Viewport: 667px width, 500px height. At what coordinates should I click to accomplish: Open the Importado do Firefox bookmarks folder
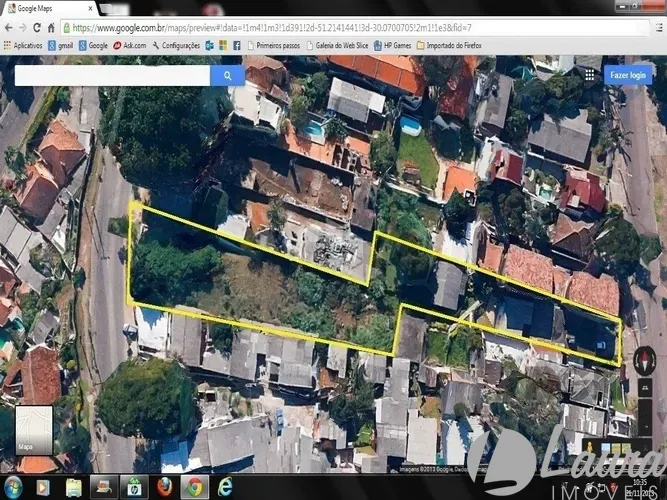pos(449,46)
